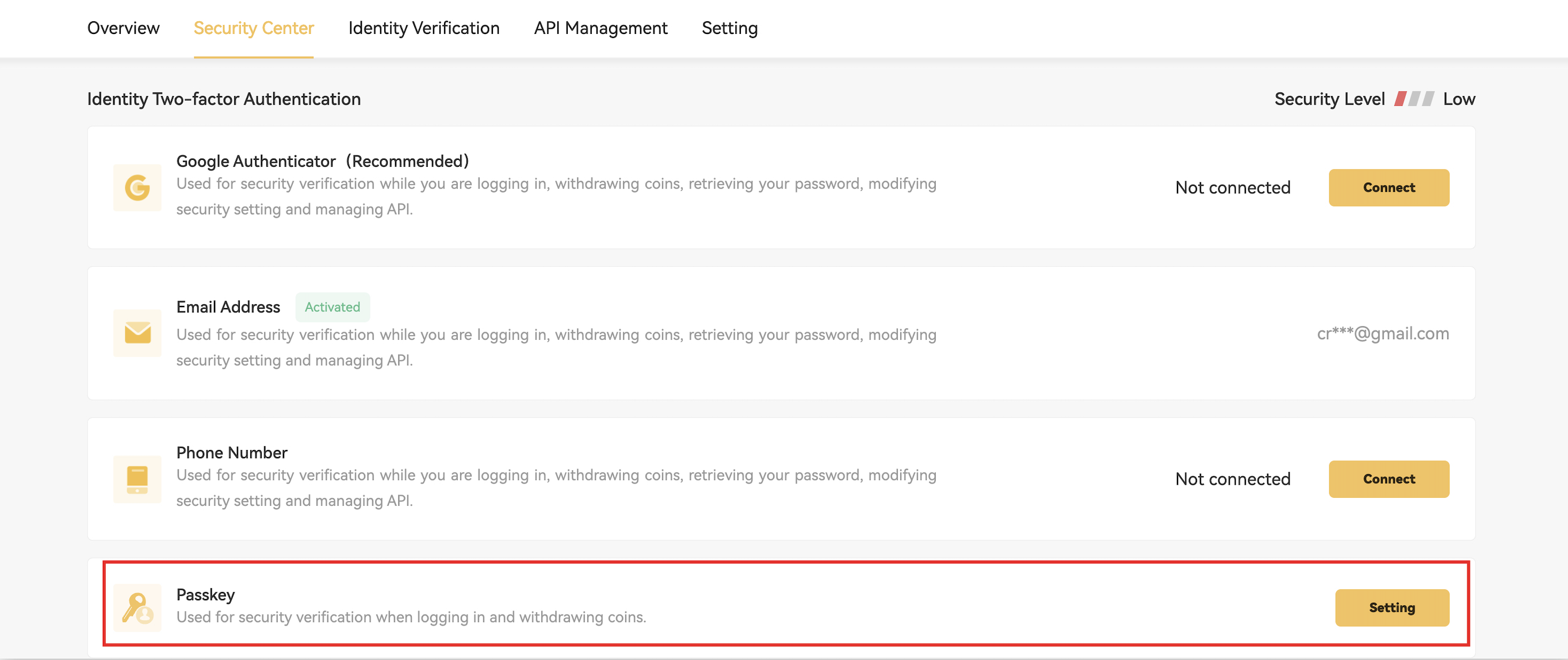The height and width of the screenshot is (660, 1568).
Task: Click the Activated badge beside Email Address
Action: (332, 307)
